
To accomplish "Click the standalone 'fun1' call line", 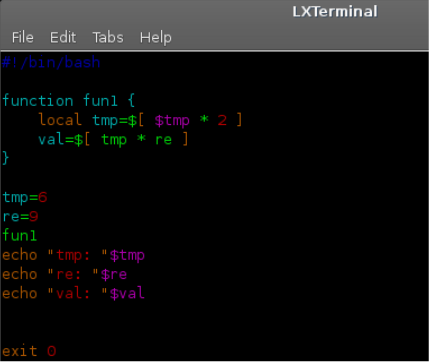I will 19,235.
